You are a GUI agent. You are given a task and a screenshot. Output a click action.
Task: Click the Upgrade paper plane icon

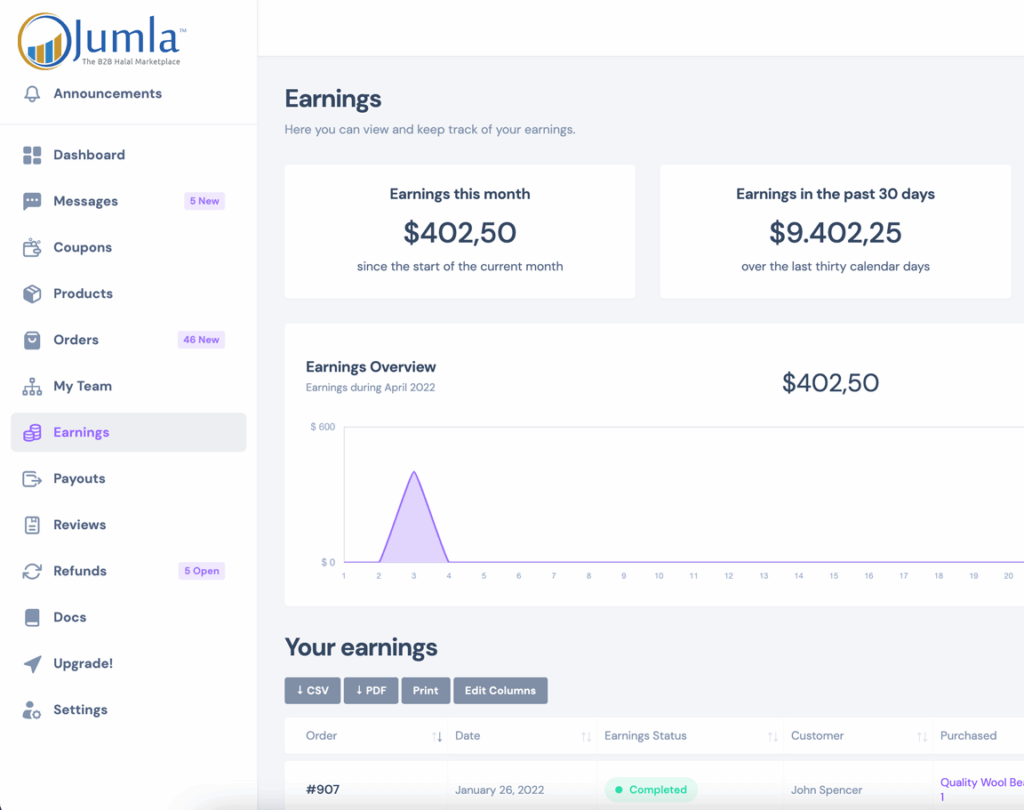click(x=32, y=664)
